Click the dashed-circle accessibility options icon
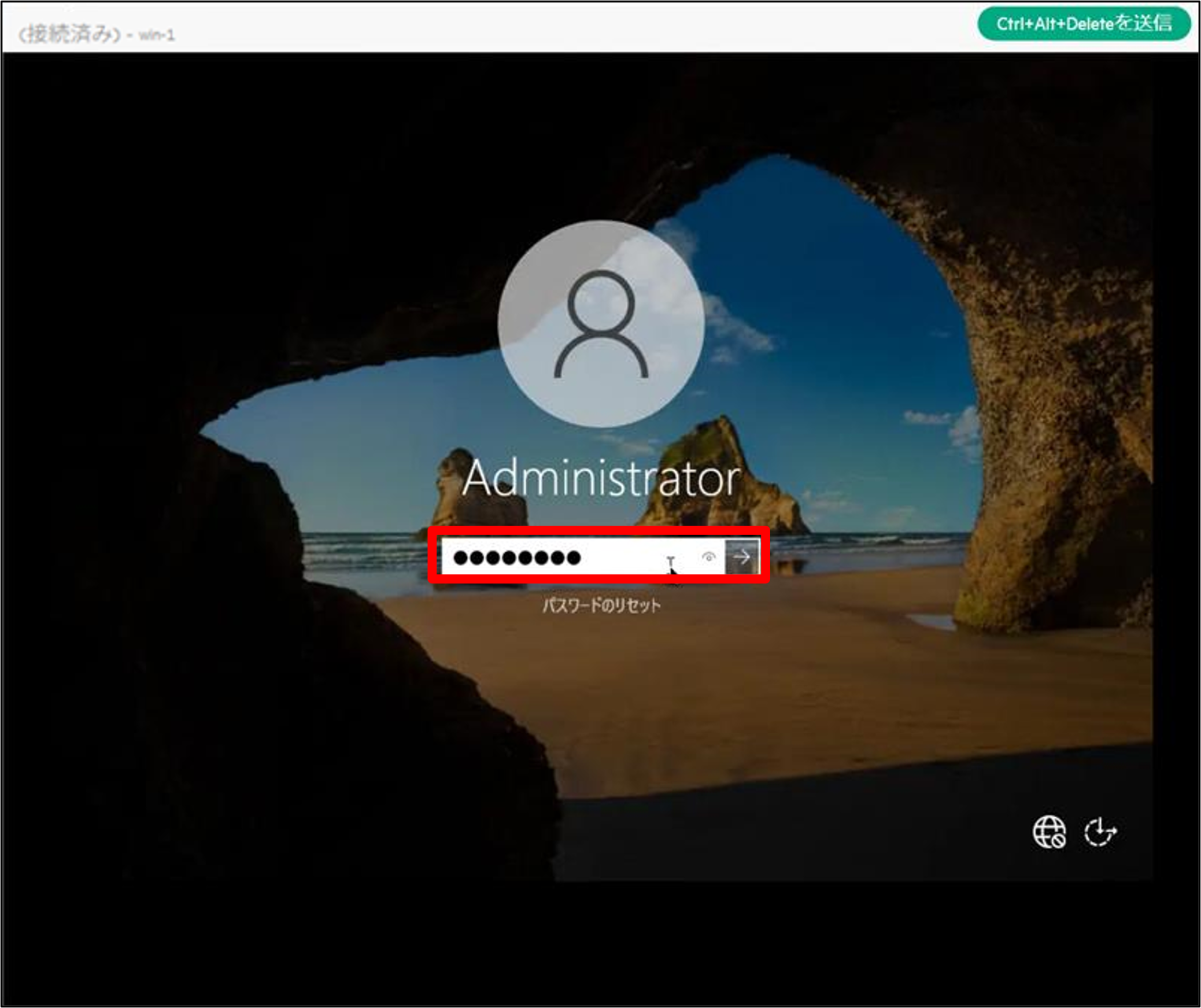Screen dimensions: 1201x1008 pyautogui.click(x=1100, y=832)
